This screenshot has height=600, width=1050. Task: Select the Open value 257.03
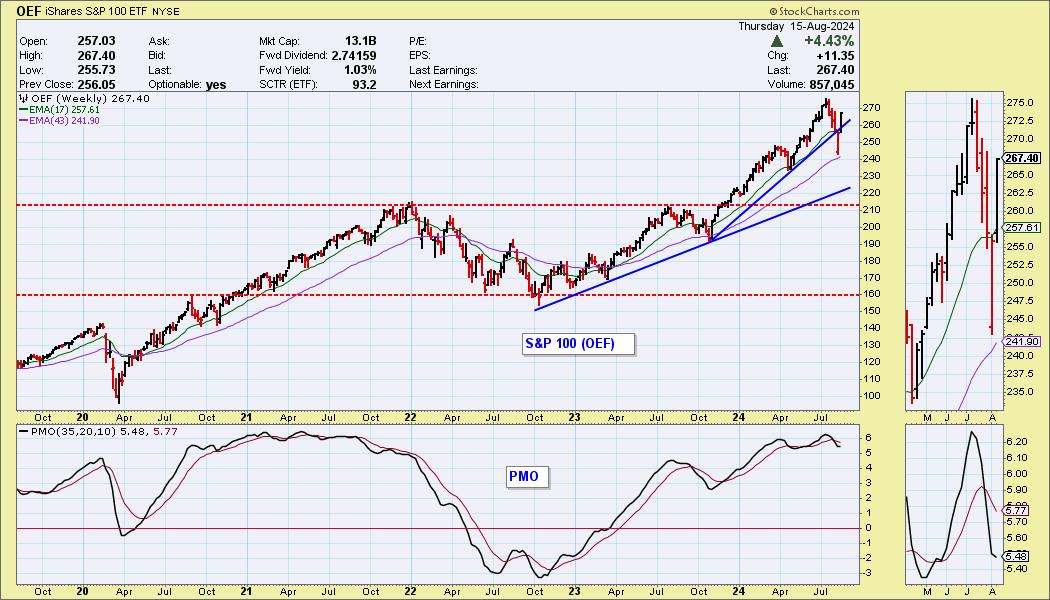click(x=94, y=41)
